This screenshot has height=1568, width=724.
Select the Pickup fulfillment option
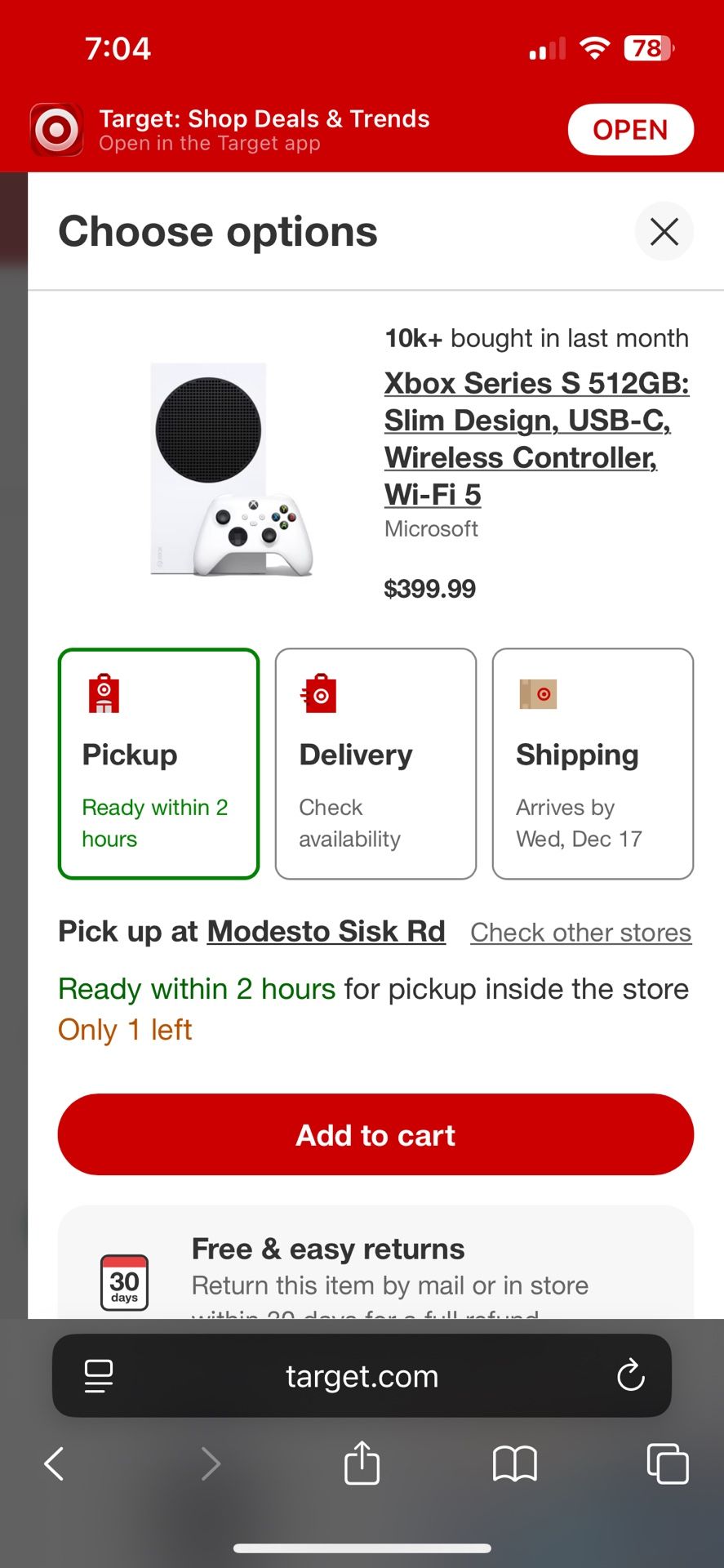(x=158, y=764)
